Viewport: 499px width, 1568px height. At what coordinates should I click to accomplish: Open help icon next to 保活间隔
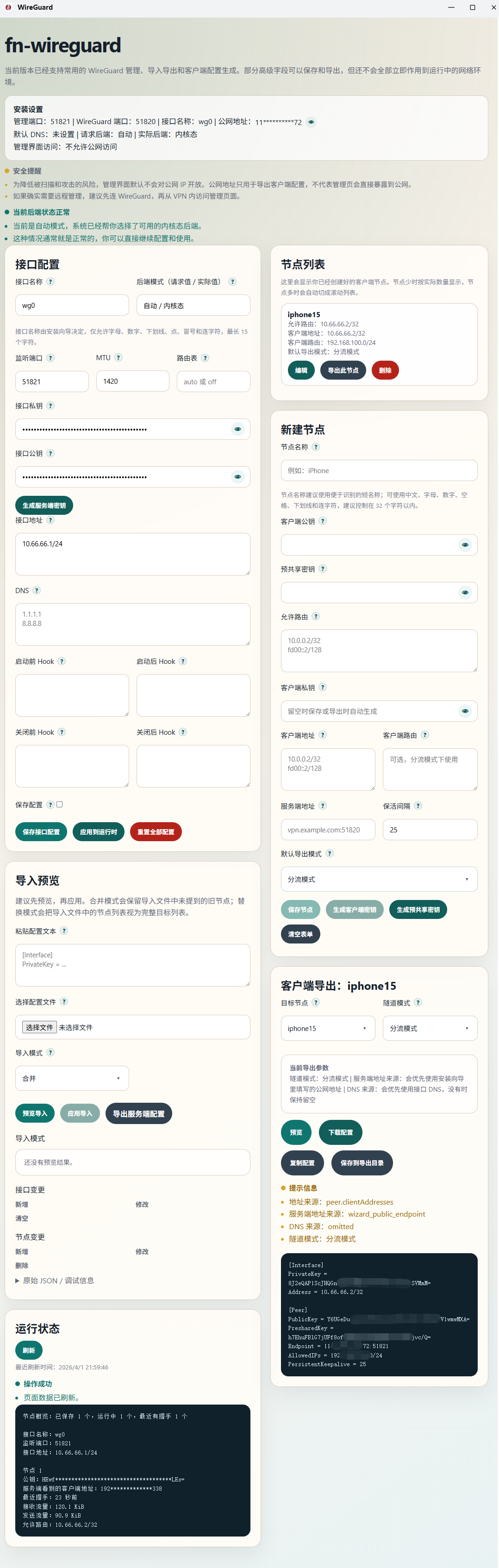(x=418, y=806)
